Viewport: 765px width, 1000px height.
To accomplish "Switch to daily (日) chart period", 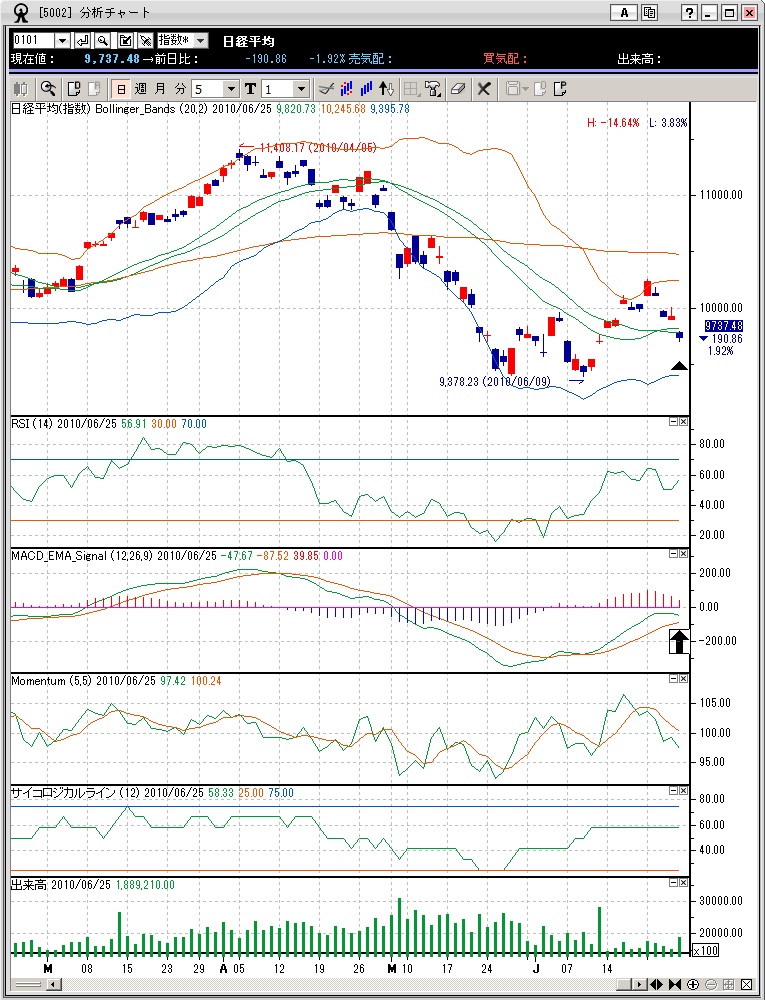I will pyautogui.click(x=120, y=88).
